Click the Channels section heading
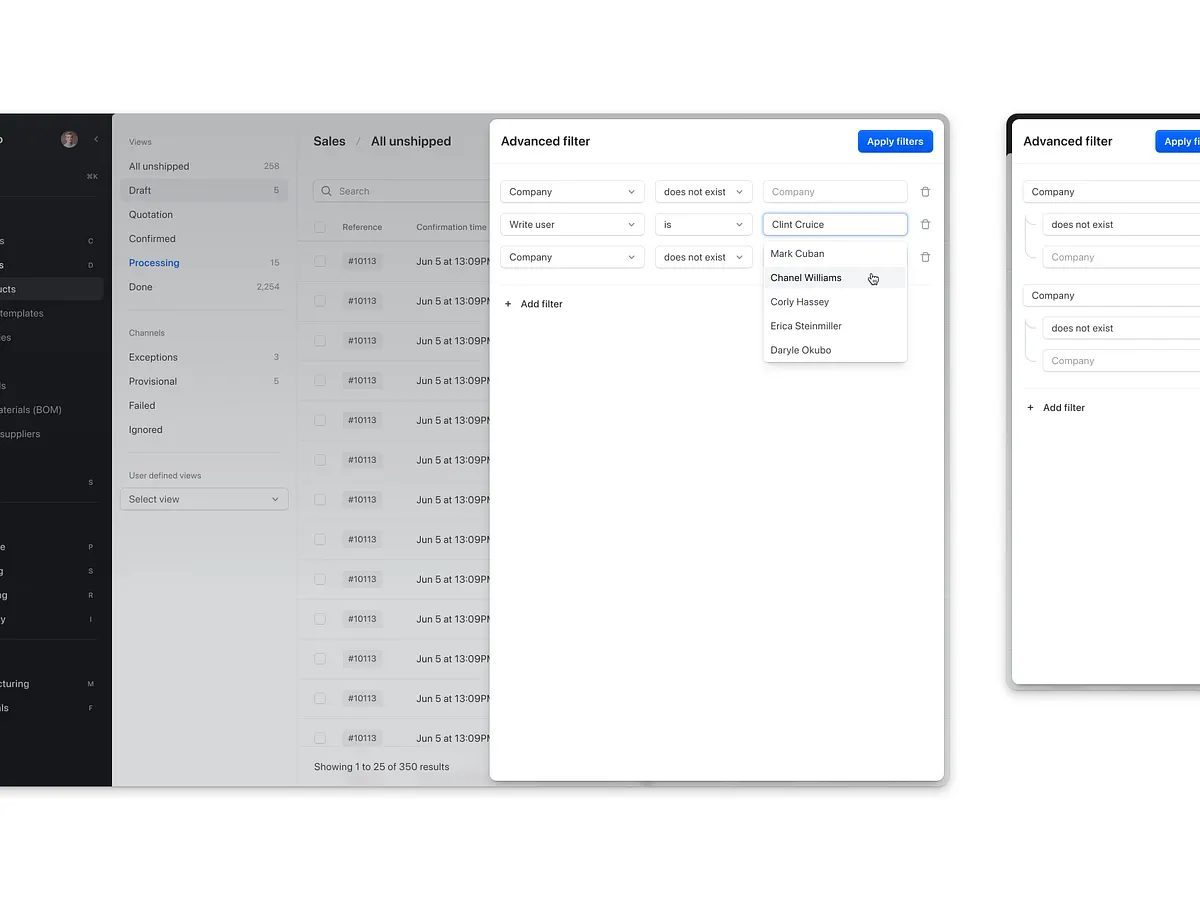This screenshot has height=900, width=1200. pyautogui.click(x=147, y=333)
